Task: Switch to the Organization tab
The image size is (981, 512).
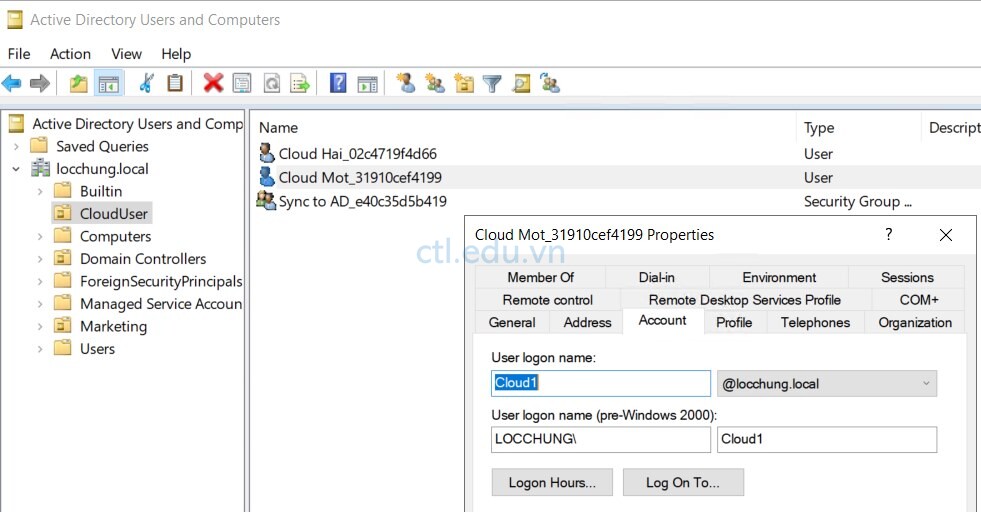Action: [915, 322]
